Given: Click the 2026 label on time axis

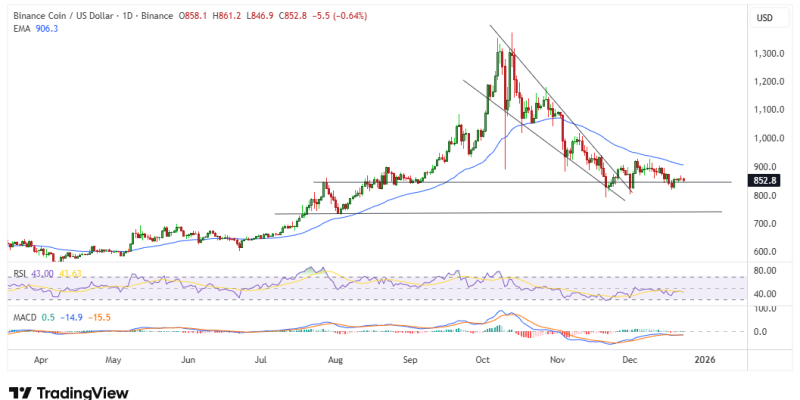Looking at the screenshot, I should click(707, 358).
